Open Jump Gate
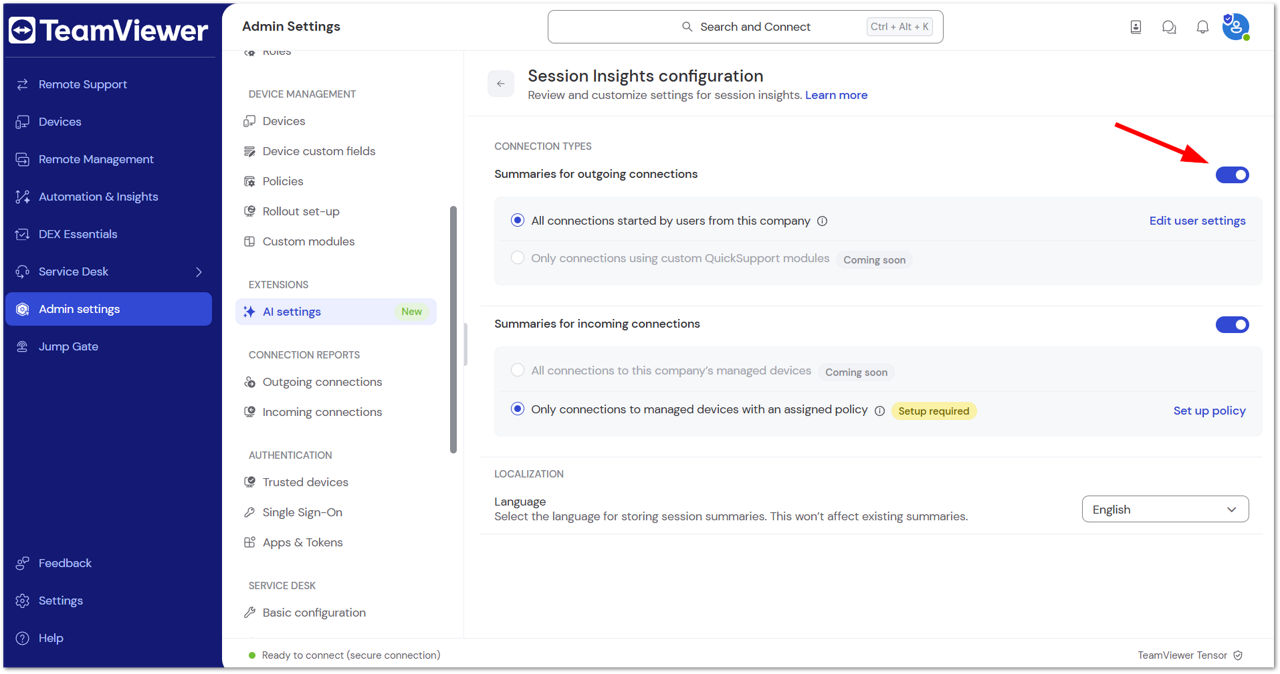 (108, 347)
